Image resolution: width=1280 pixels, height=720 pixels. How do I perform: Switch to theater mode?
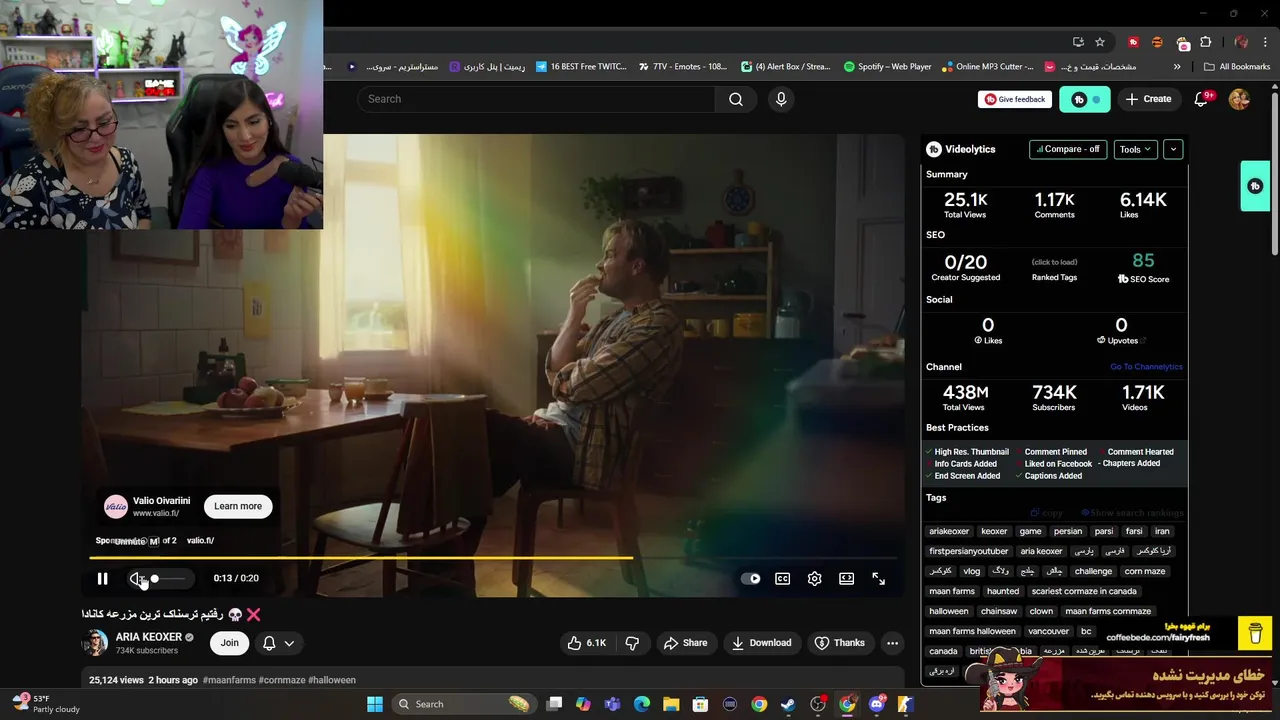(846, 578)
